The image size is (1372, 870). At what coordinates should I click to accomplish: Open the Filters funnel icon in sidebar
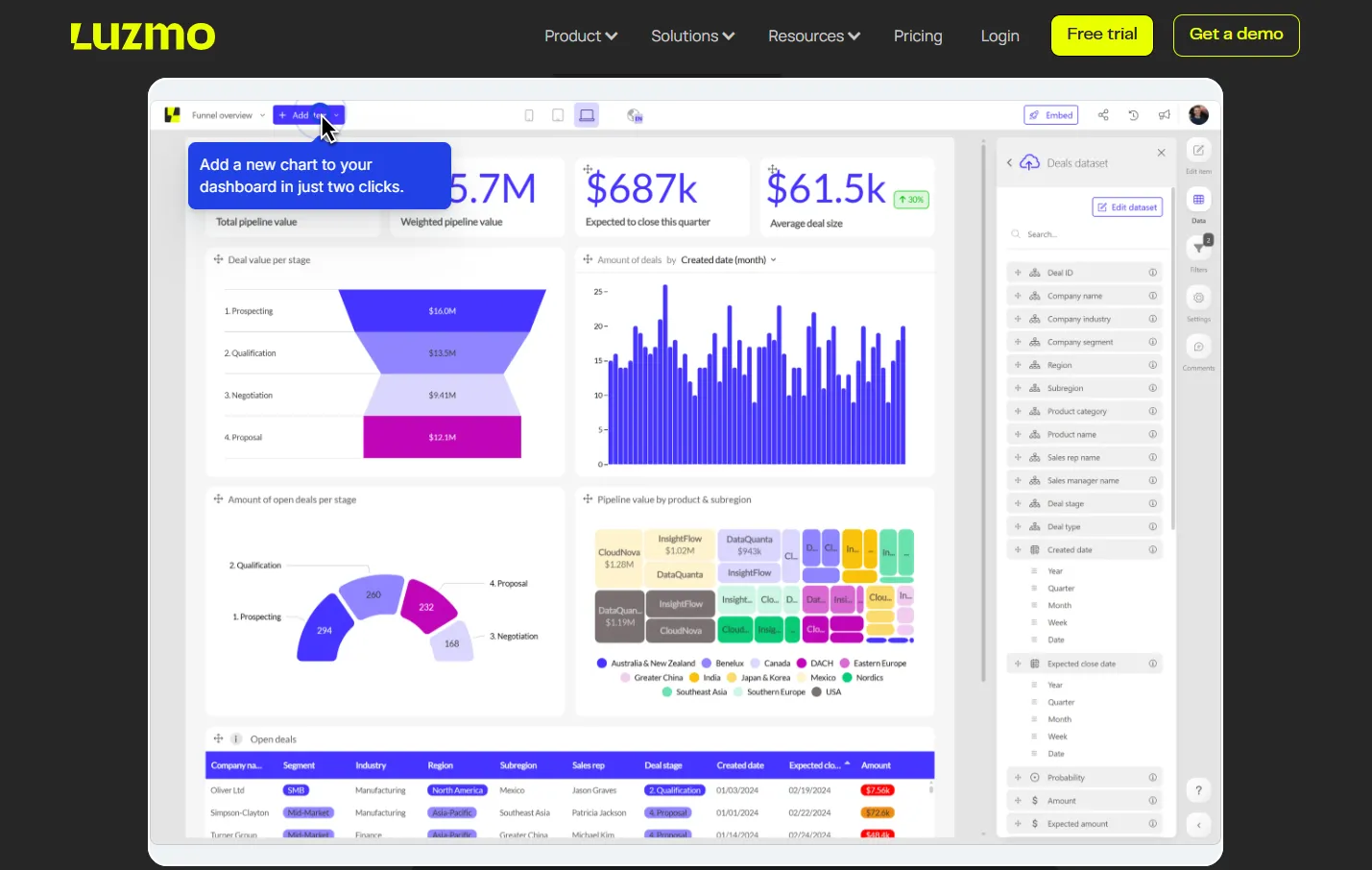coord(1199,248)
